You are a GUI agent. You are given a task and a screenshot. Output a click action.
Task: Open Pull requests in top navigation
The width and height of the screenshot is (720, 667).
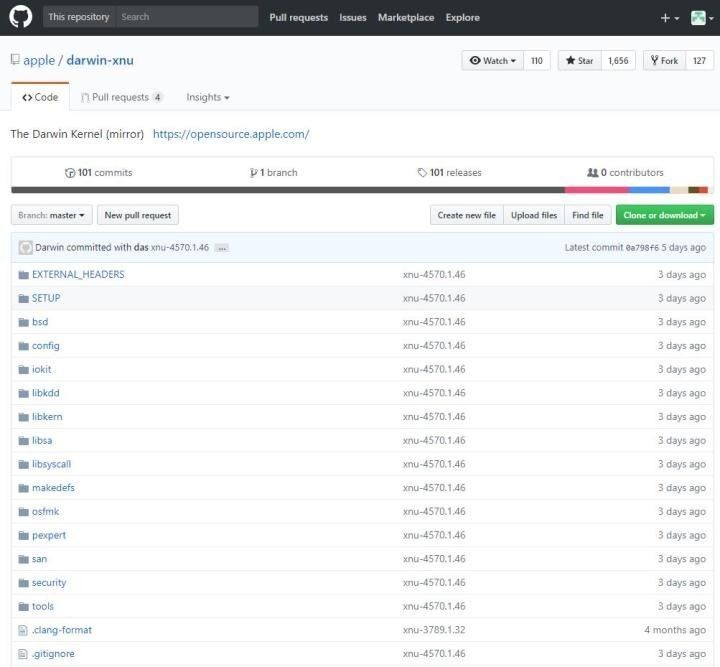pos(298,17)
